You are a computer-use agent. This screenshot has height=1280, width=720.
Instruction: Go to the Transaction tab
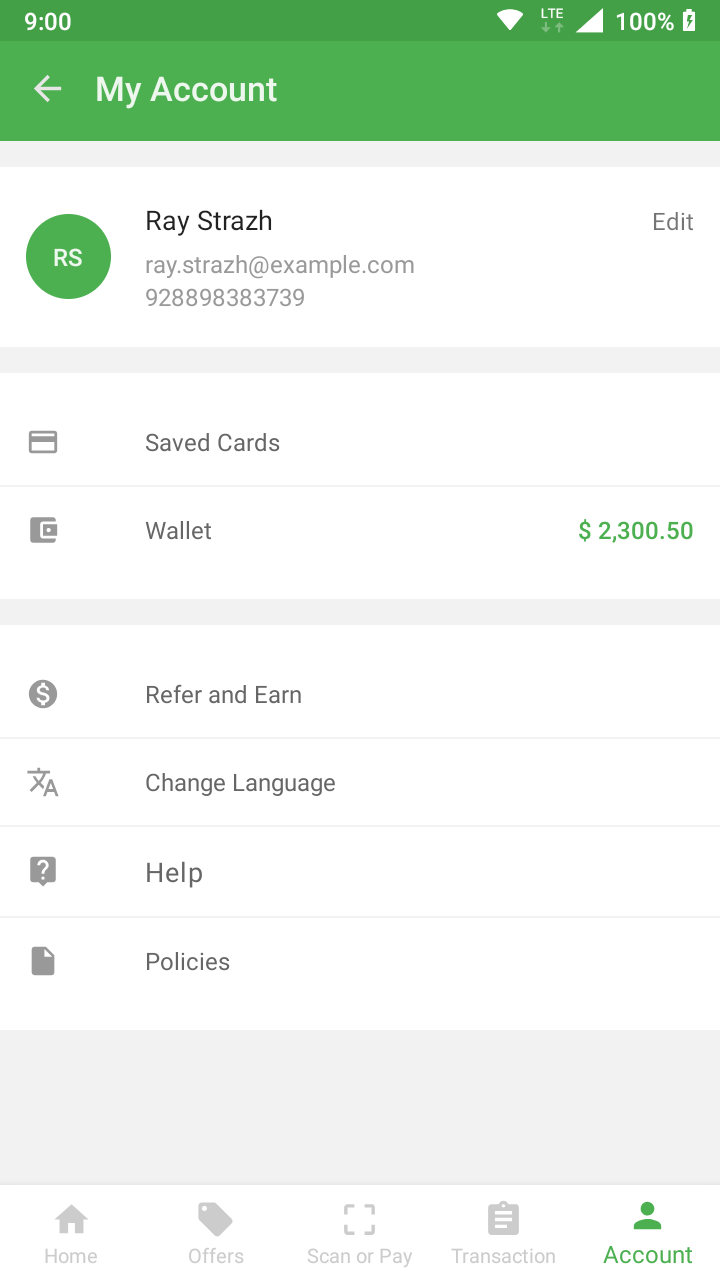[503, 1234]
